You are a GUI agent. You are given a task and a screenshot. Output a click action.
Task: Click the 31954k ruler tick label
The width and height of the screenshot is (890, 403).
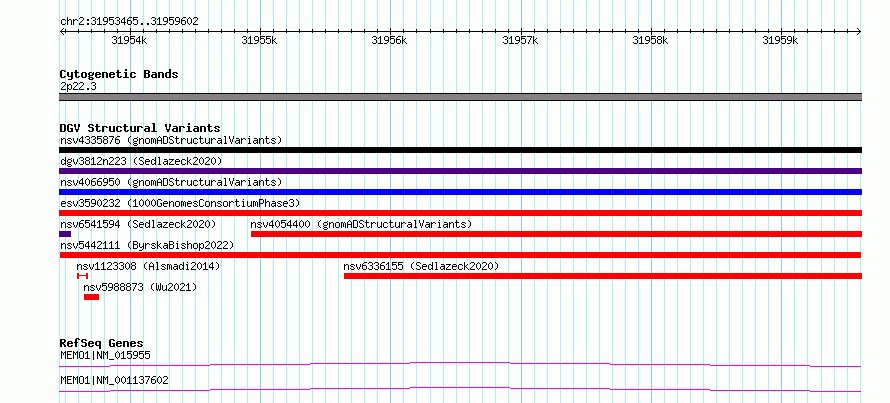click(129, 40)
